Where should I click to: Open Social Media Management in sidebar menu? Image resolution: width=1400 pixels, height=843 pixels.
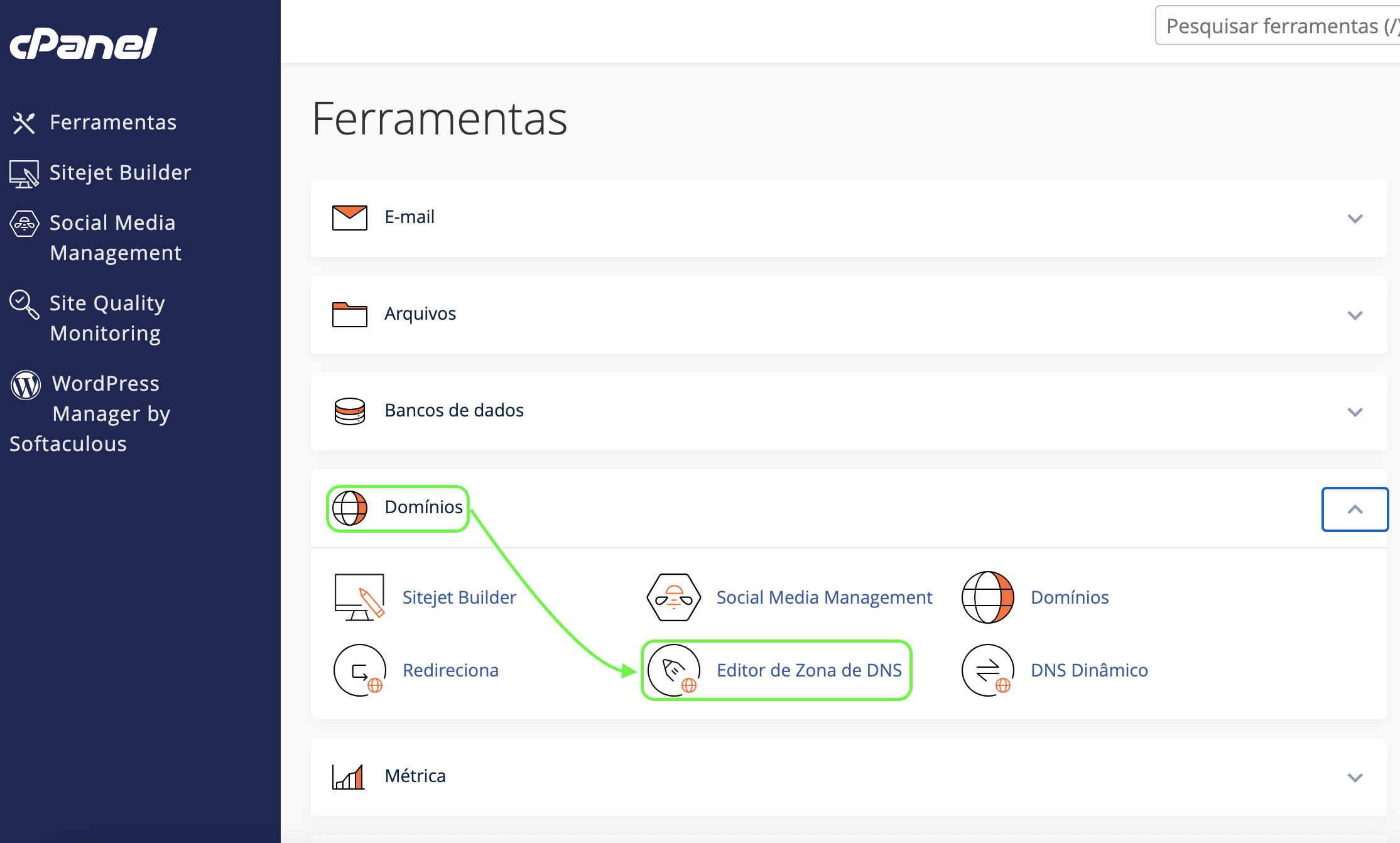pyautogui.click(x=116, y=237)
